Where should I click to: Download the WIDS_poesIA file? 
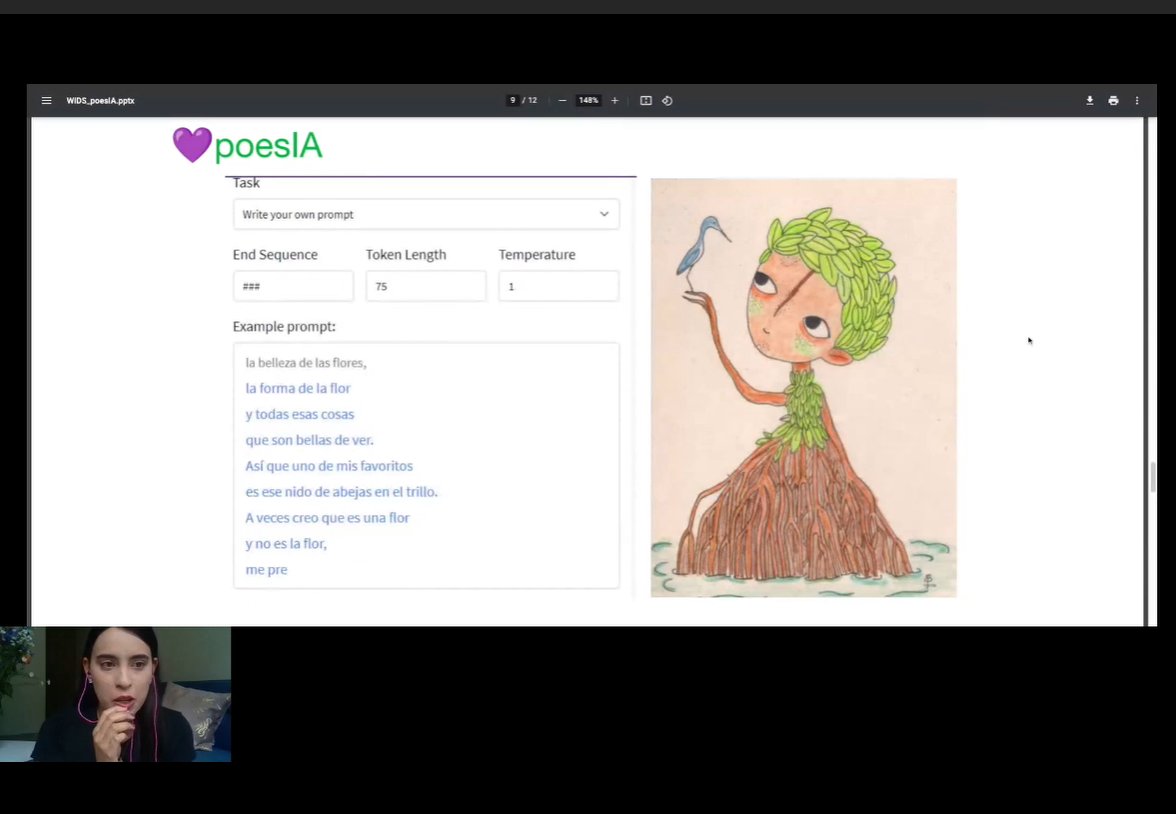click(1090, 101)
